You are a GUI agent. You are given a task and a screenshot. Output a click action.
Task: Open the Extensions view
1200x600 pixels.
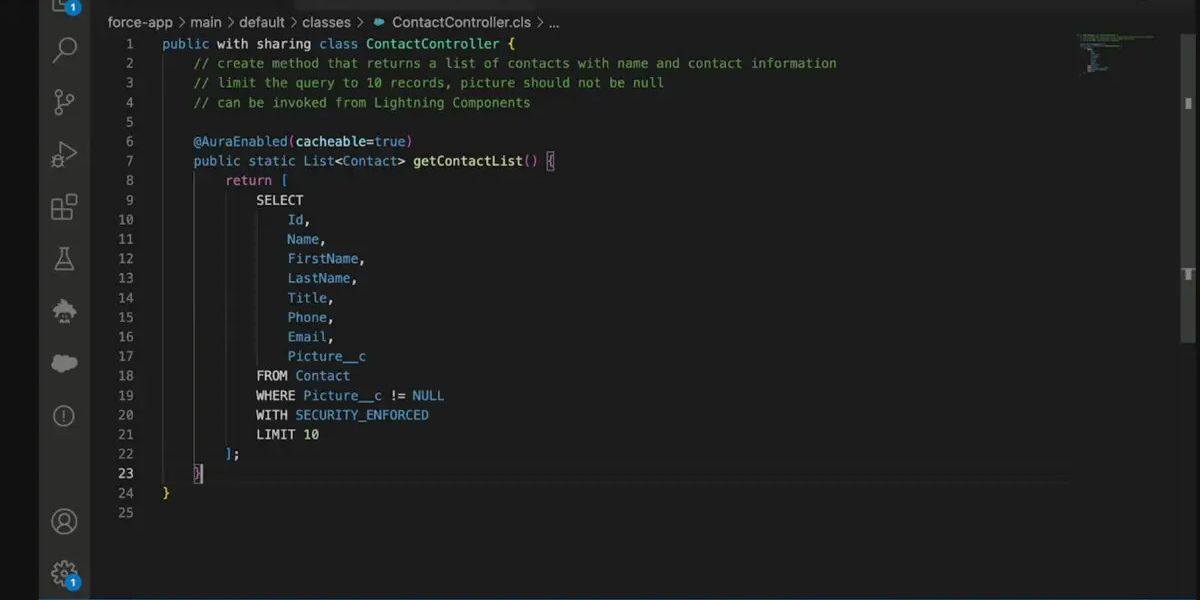(x=64, y=207)
